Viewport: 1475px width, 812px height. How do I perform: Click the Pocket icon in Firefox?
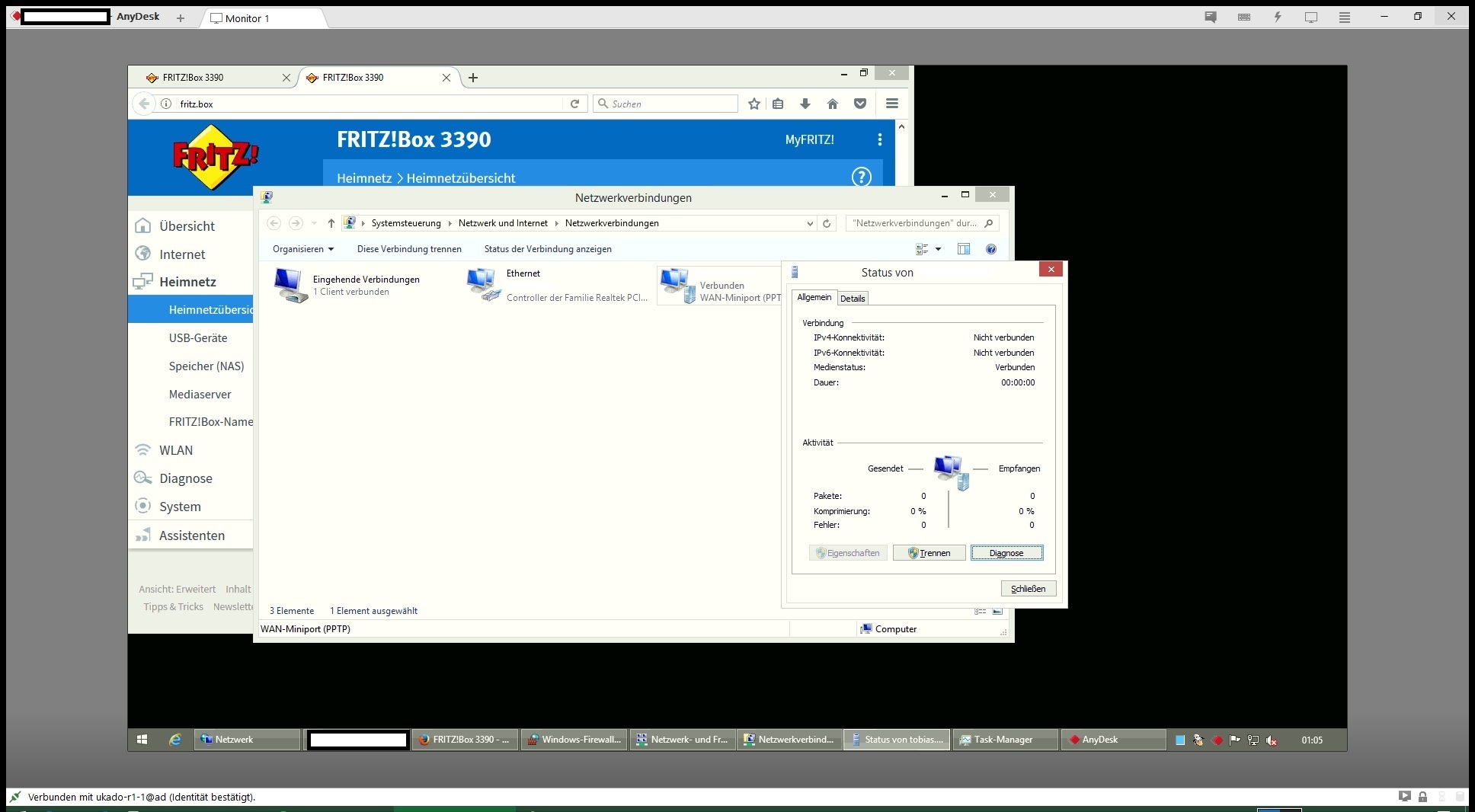click(860, 104)
